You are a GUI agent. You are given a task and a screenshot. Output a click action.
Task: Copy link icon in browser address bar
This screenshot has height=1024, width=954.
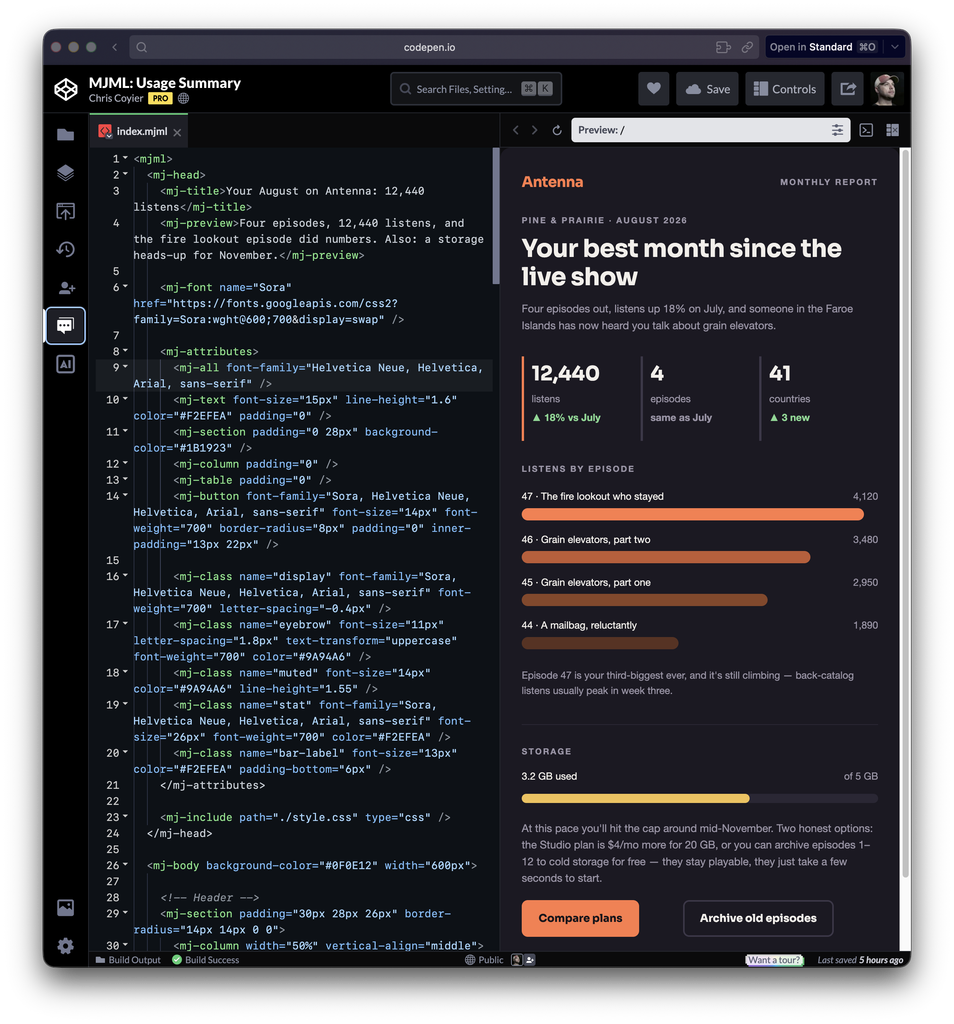(747, 47)
